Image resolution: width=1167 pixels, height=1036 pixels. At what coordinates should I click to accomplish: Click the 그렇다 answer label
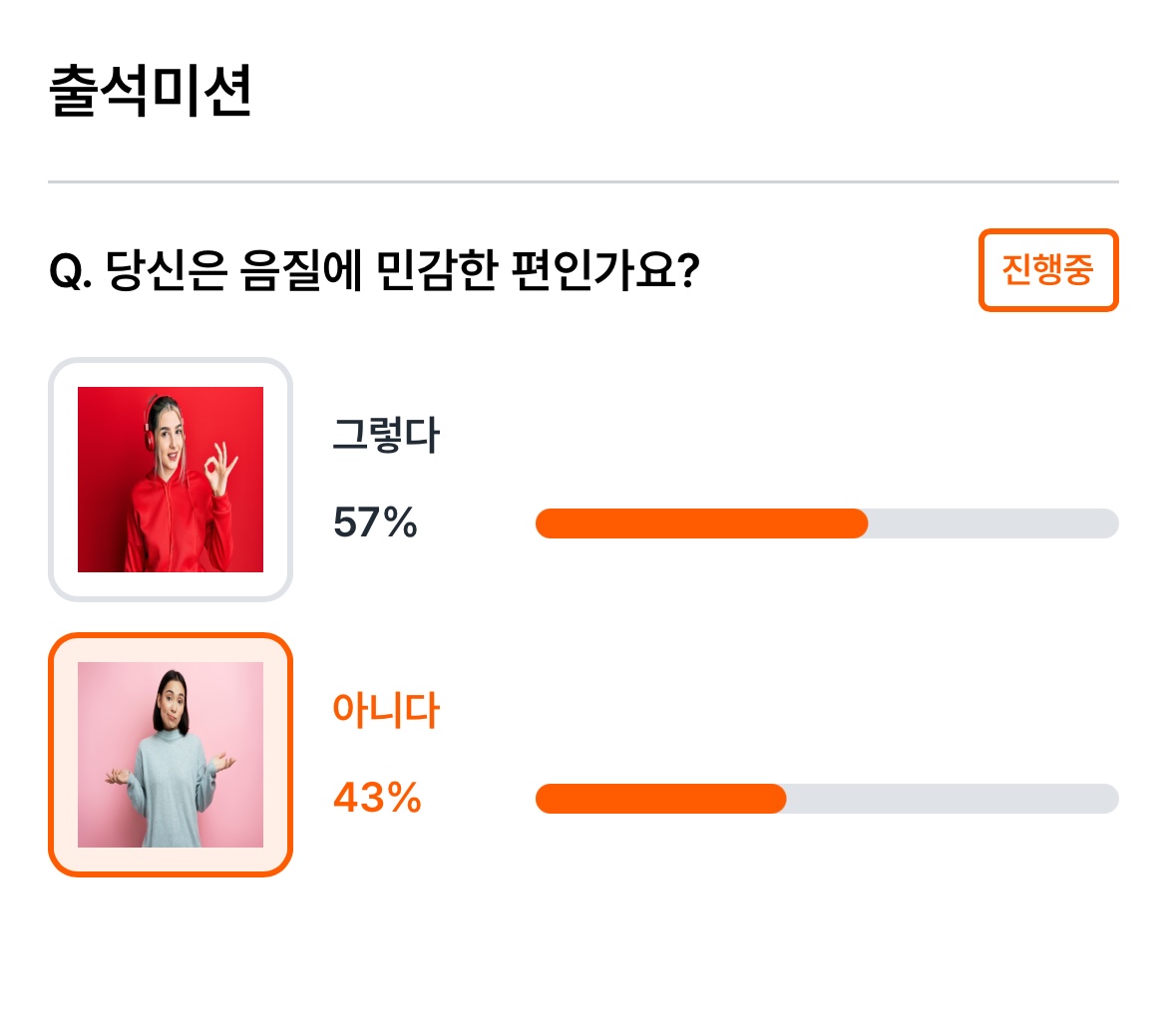coord(386,435)
